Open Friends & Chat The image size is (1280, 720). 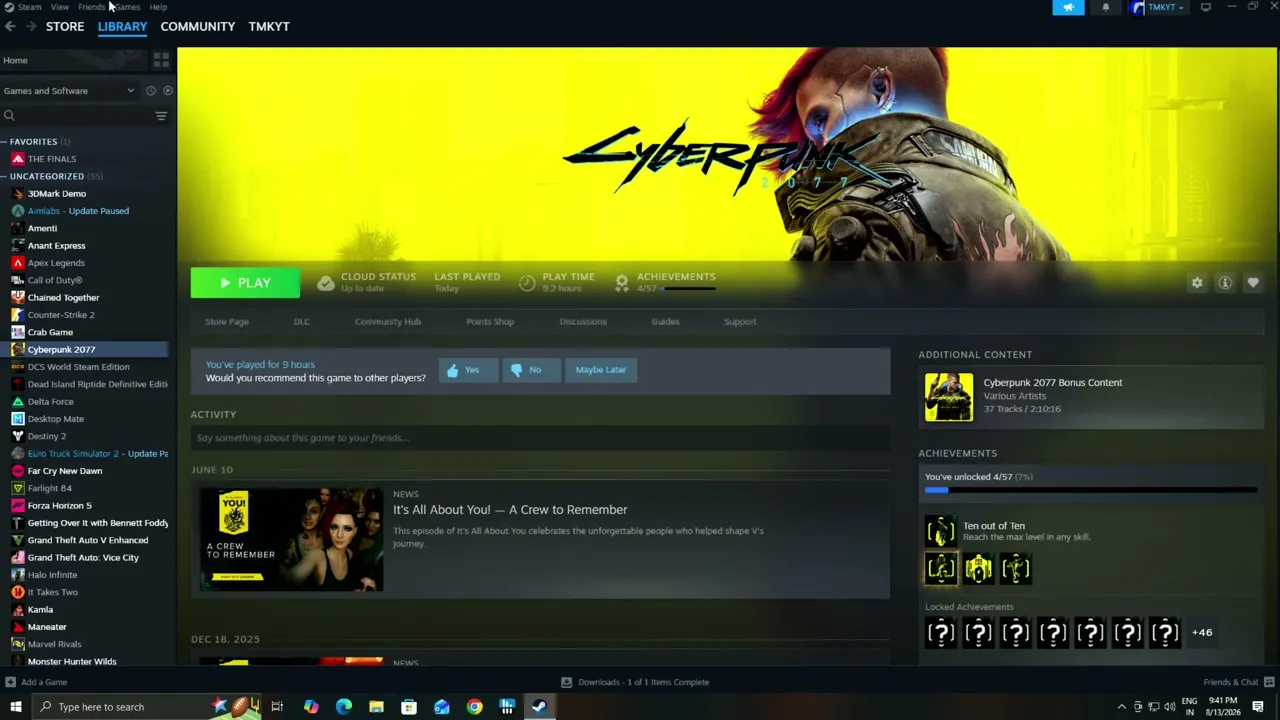tap(1237, 682)
